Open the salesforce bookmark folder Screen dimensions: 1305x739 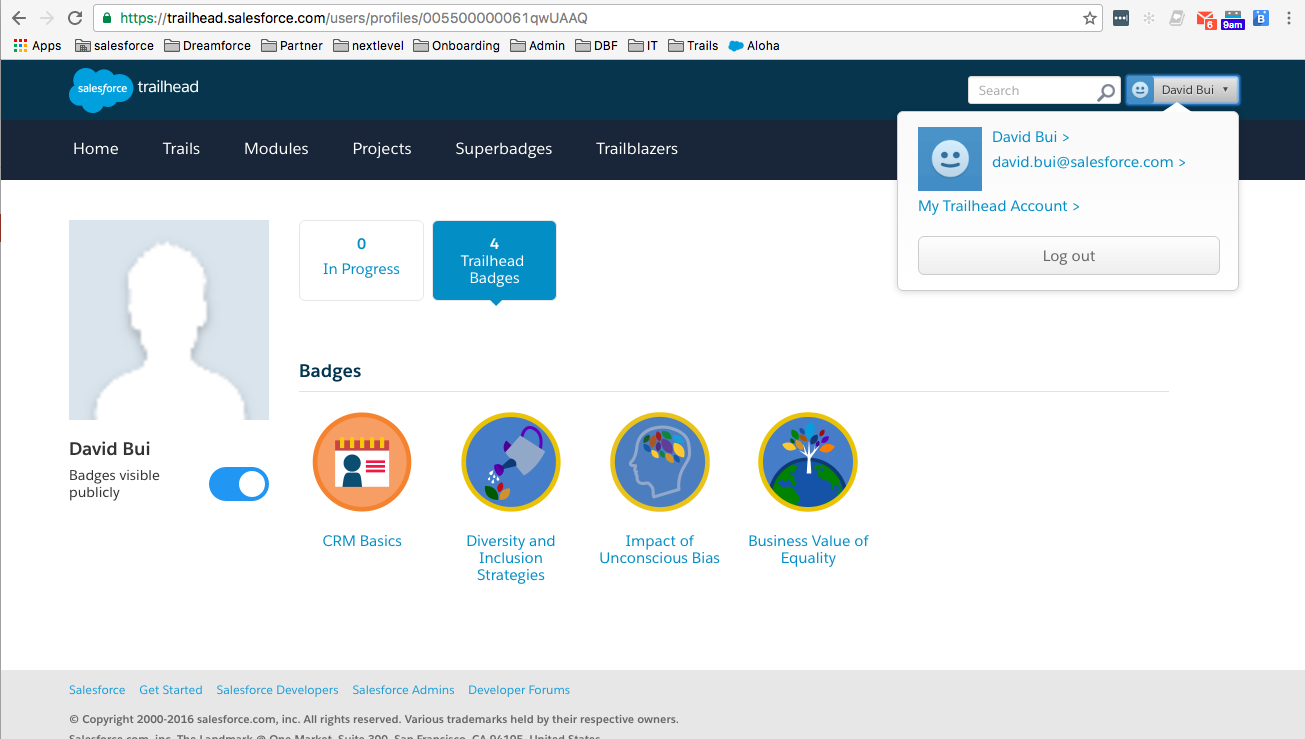(115, 46)
